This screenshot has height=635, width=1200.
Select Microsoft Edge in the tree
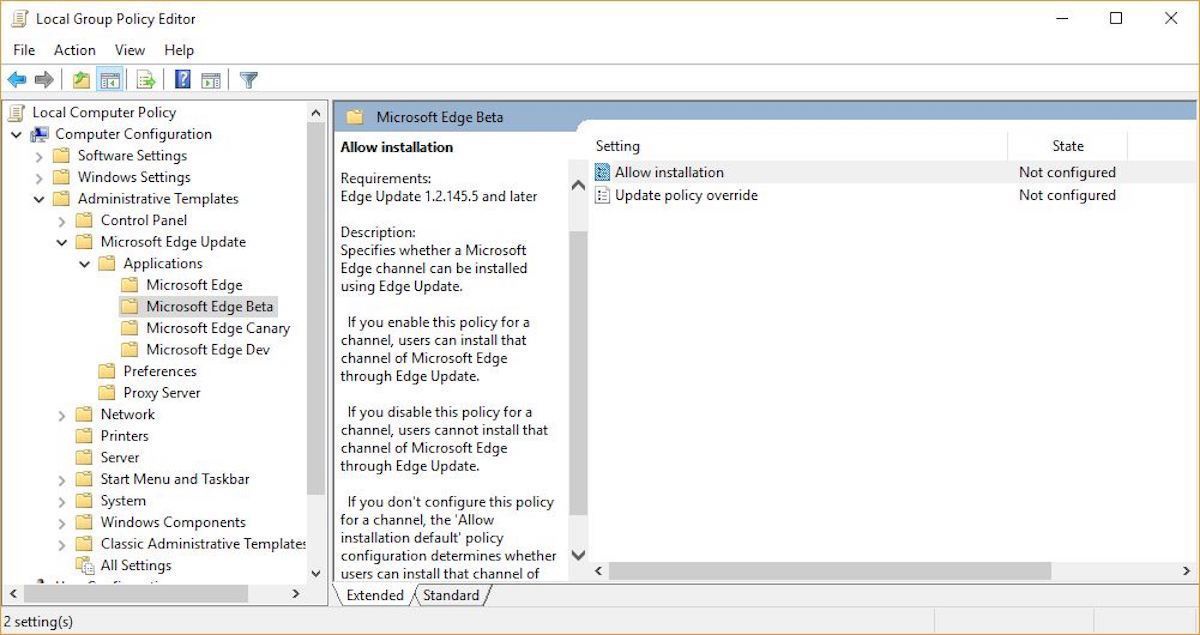[194, 285]
